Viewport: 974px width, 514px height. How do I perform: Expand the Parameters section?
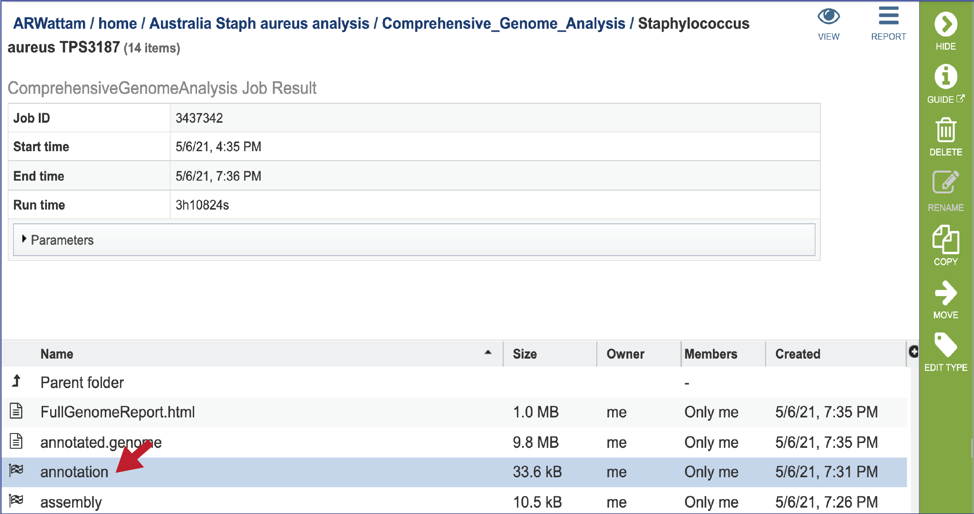coord(414,240)
